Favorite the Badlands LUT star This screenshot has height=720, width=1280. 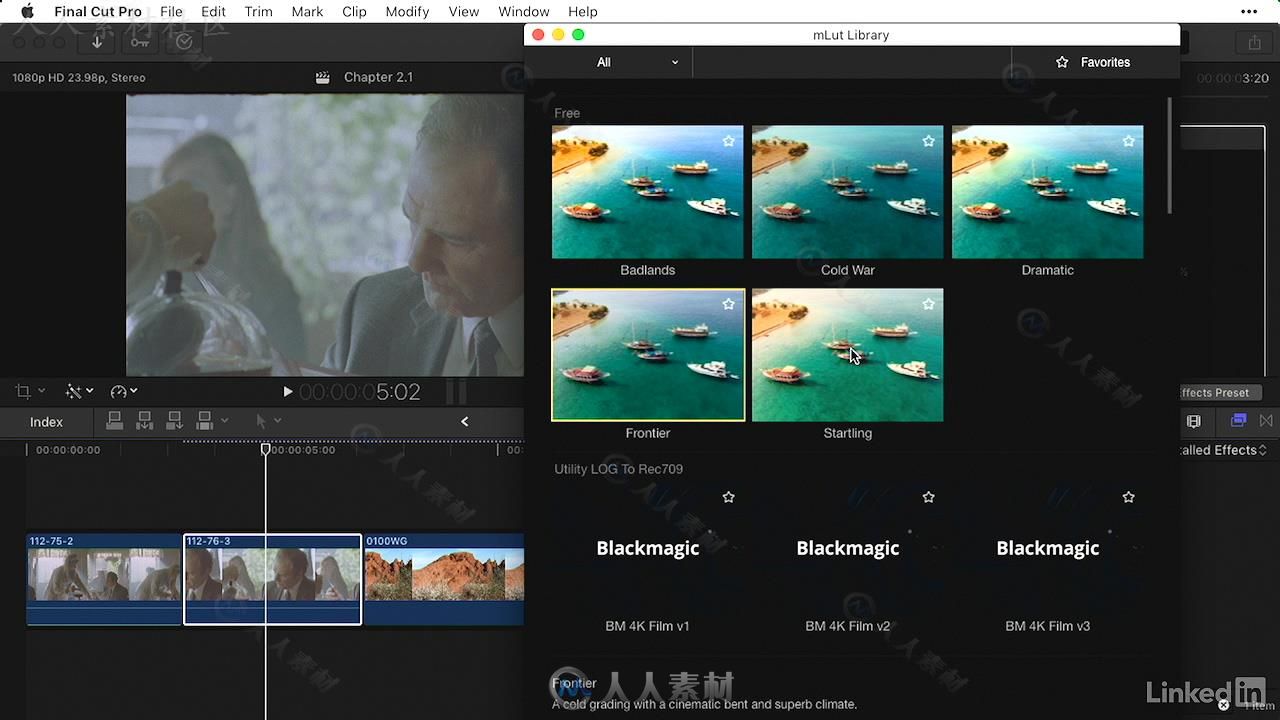pyautogui.click(x=729, y=141)
